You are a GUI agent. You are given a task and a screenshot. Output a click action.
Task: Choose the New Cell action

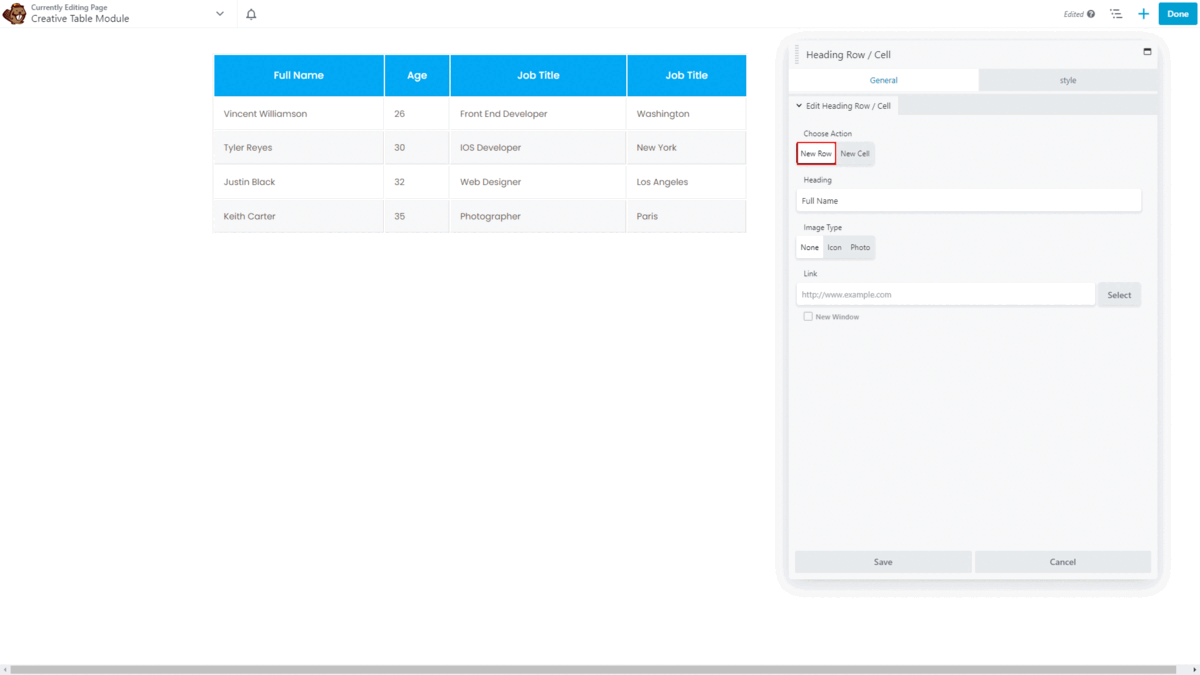tap(855, 153)
